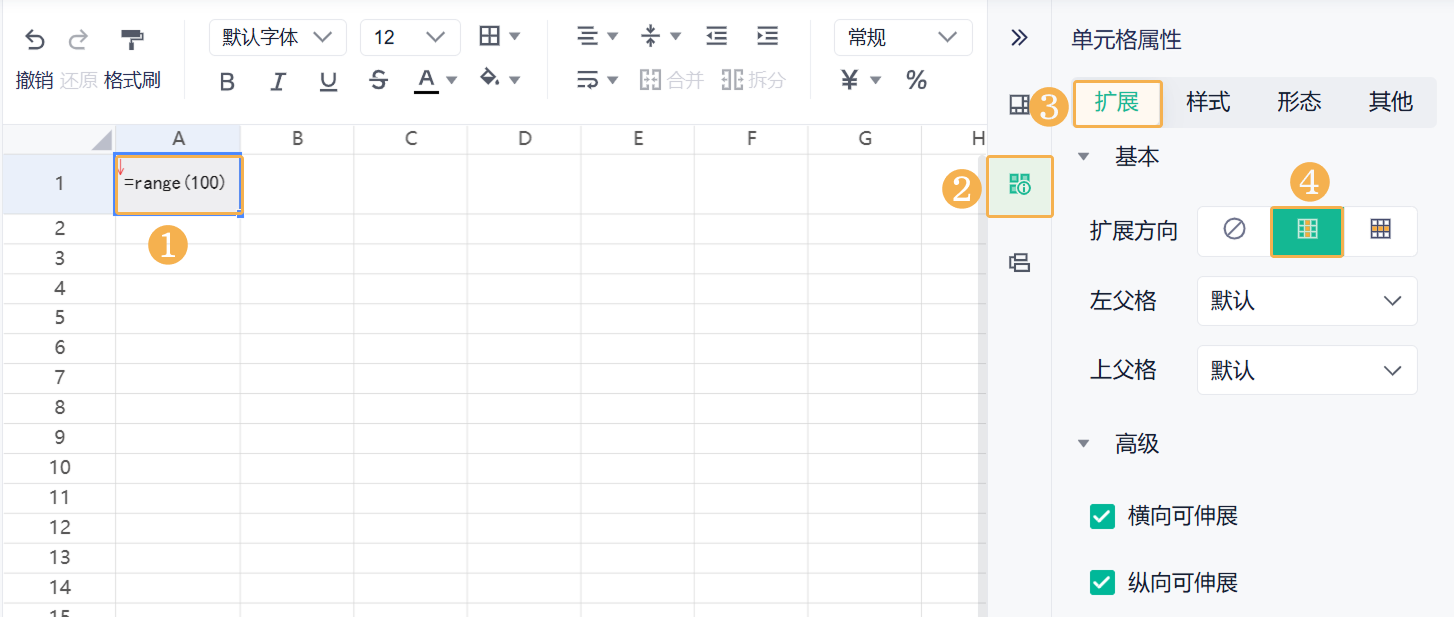Open the font size dropdown

pos(410,36)
